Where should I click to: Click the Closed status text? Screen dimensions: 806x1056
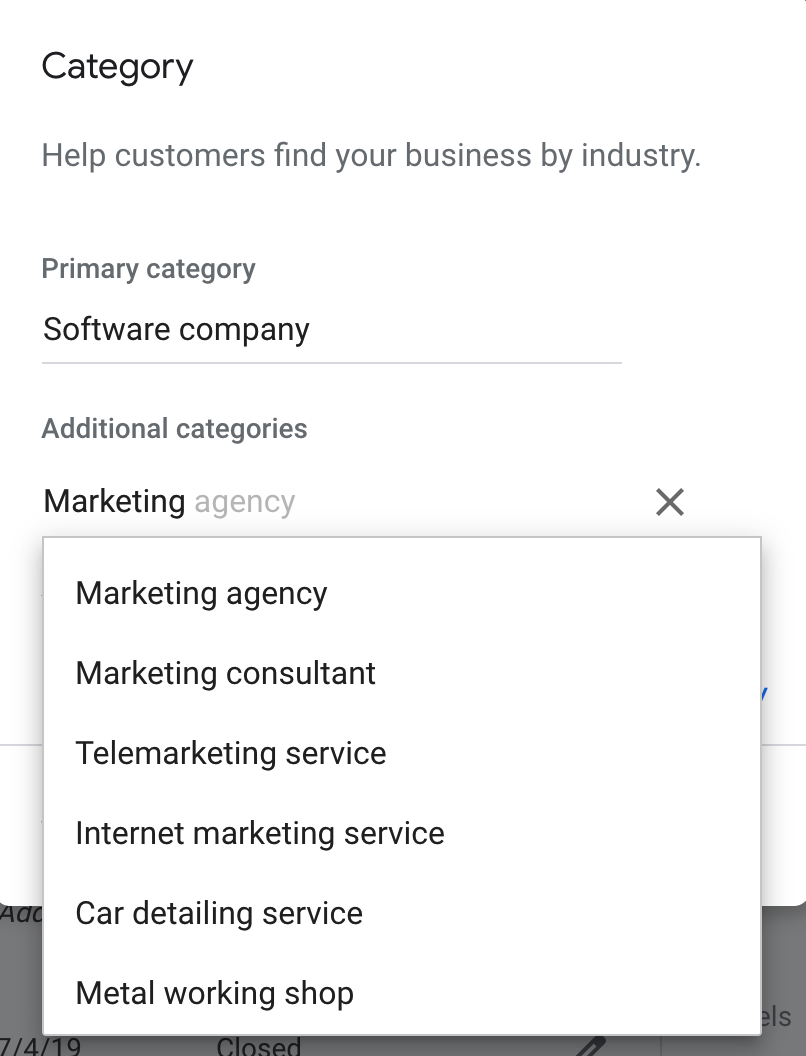[258, 1046]
